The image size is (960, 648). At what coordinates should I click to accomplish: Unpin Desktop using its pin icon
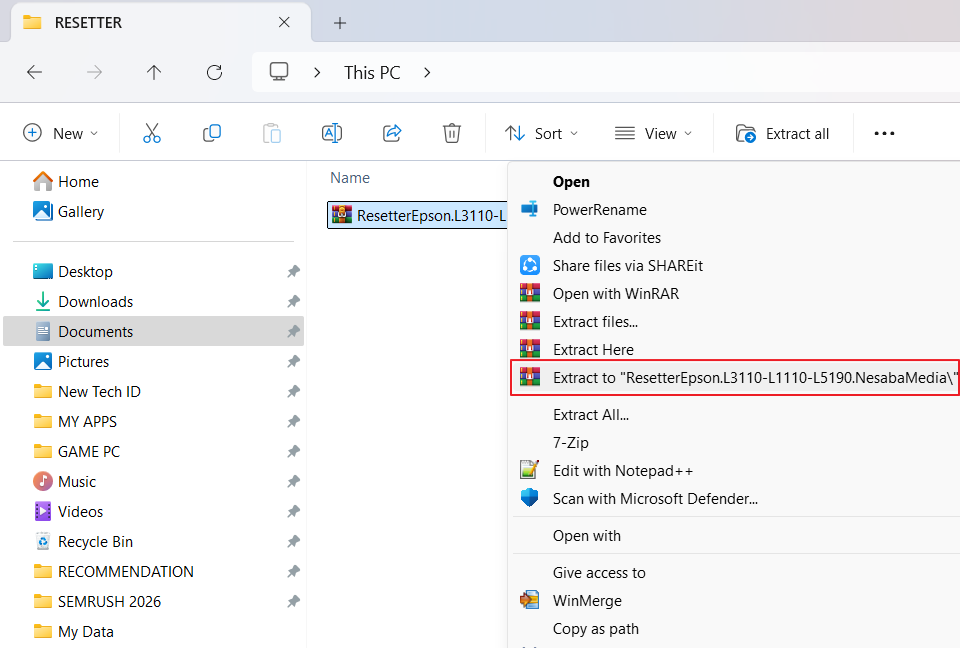click(293, 272)
